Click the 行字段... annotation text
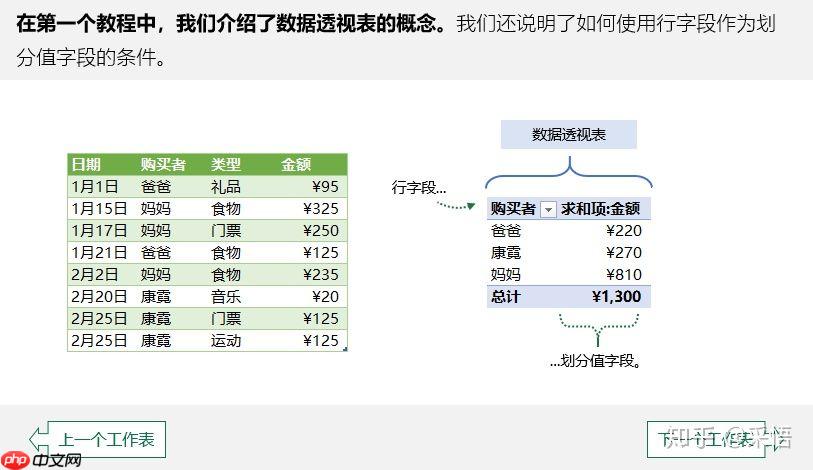813x470 pixels. (x=418, y=187)
